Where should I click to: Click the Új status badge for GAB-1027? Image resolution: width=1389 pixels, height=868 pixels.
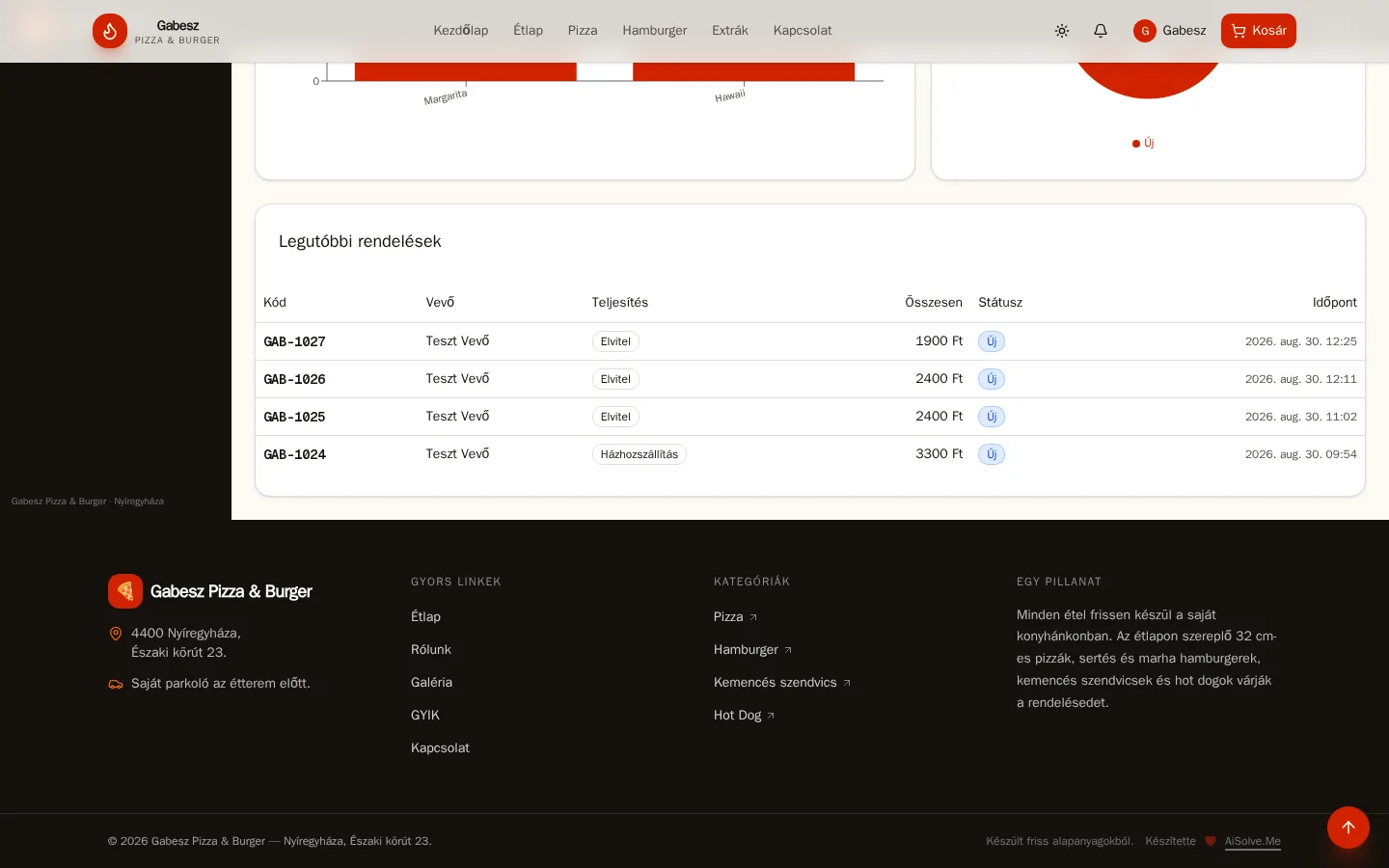click(x=992, y=341)
